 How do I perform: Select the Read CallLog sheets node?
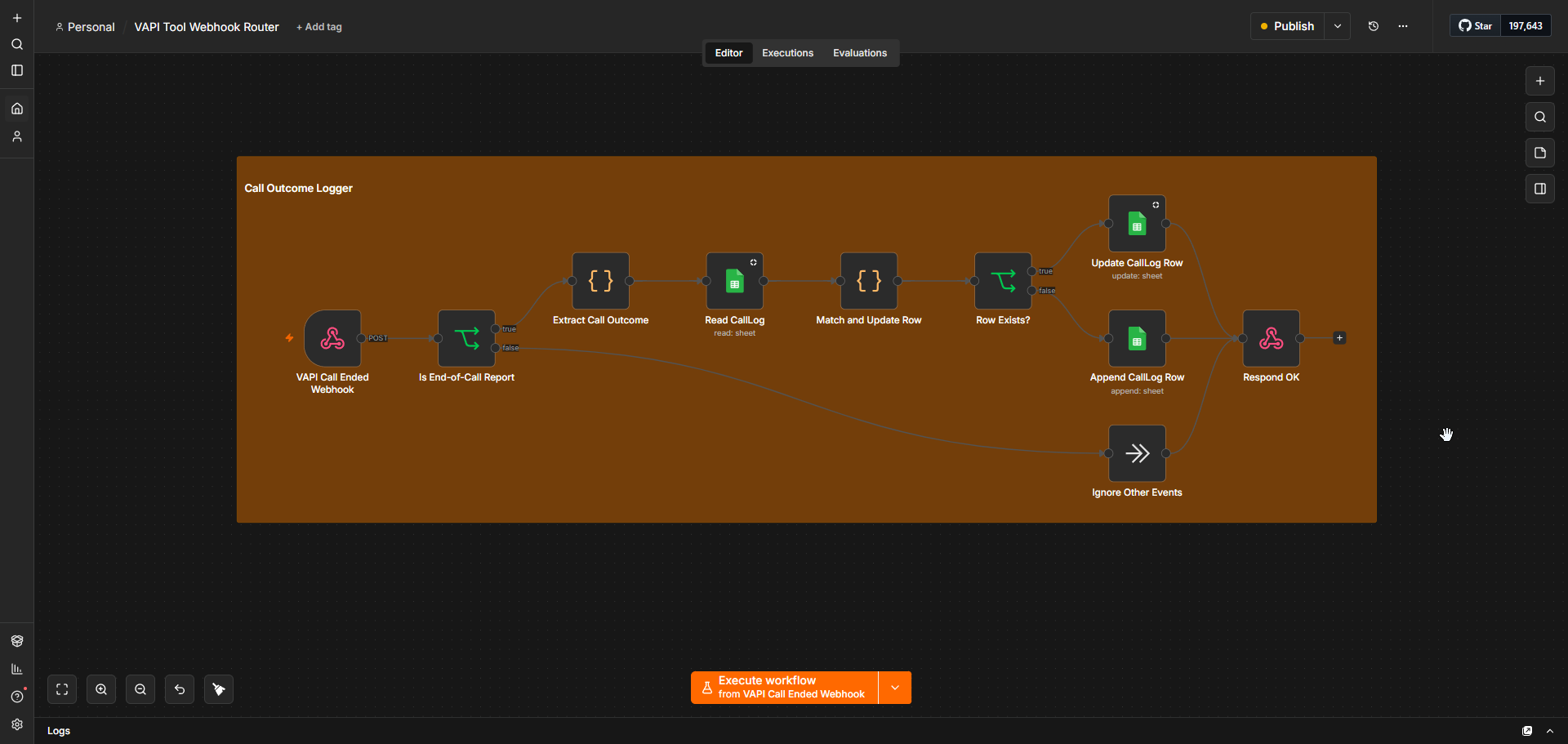point(734,281)
